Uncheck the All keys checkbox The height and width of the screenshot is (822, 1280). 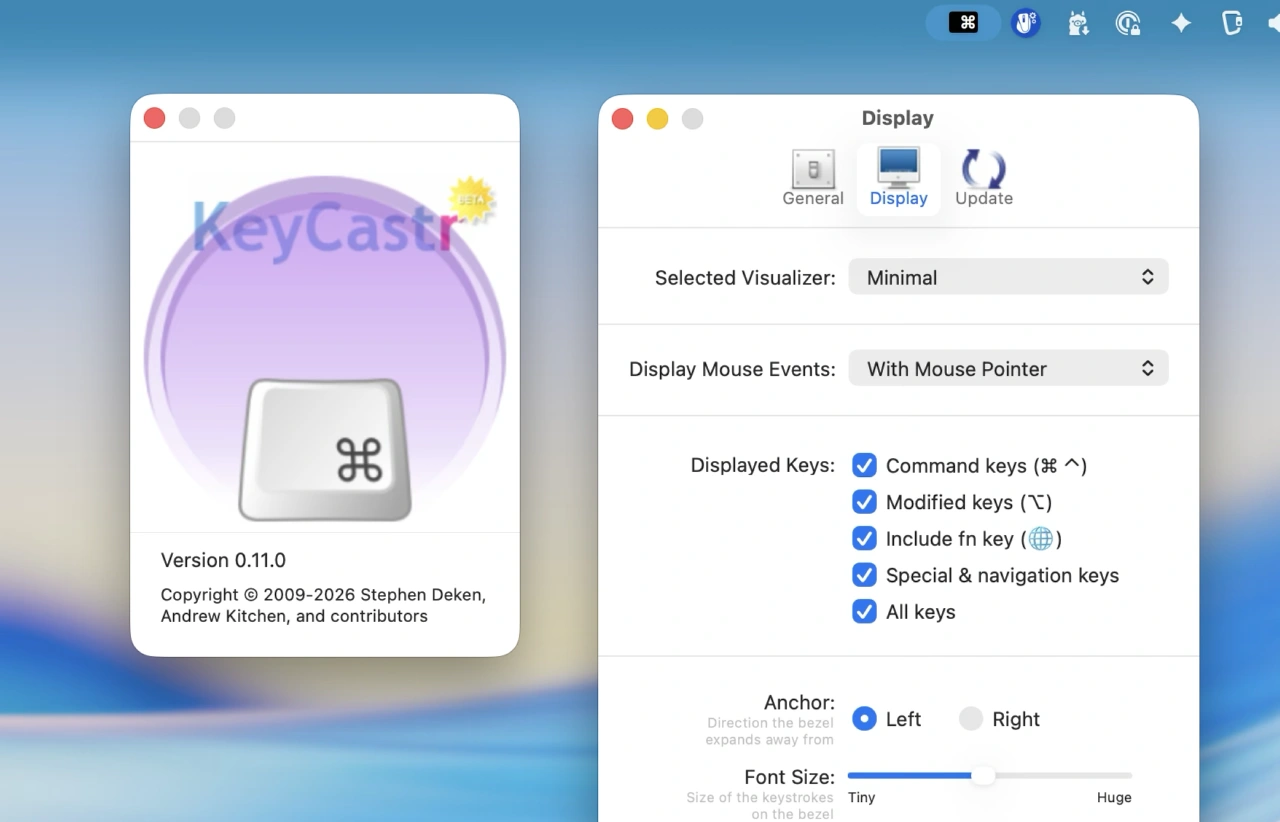(864, 611)
